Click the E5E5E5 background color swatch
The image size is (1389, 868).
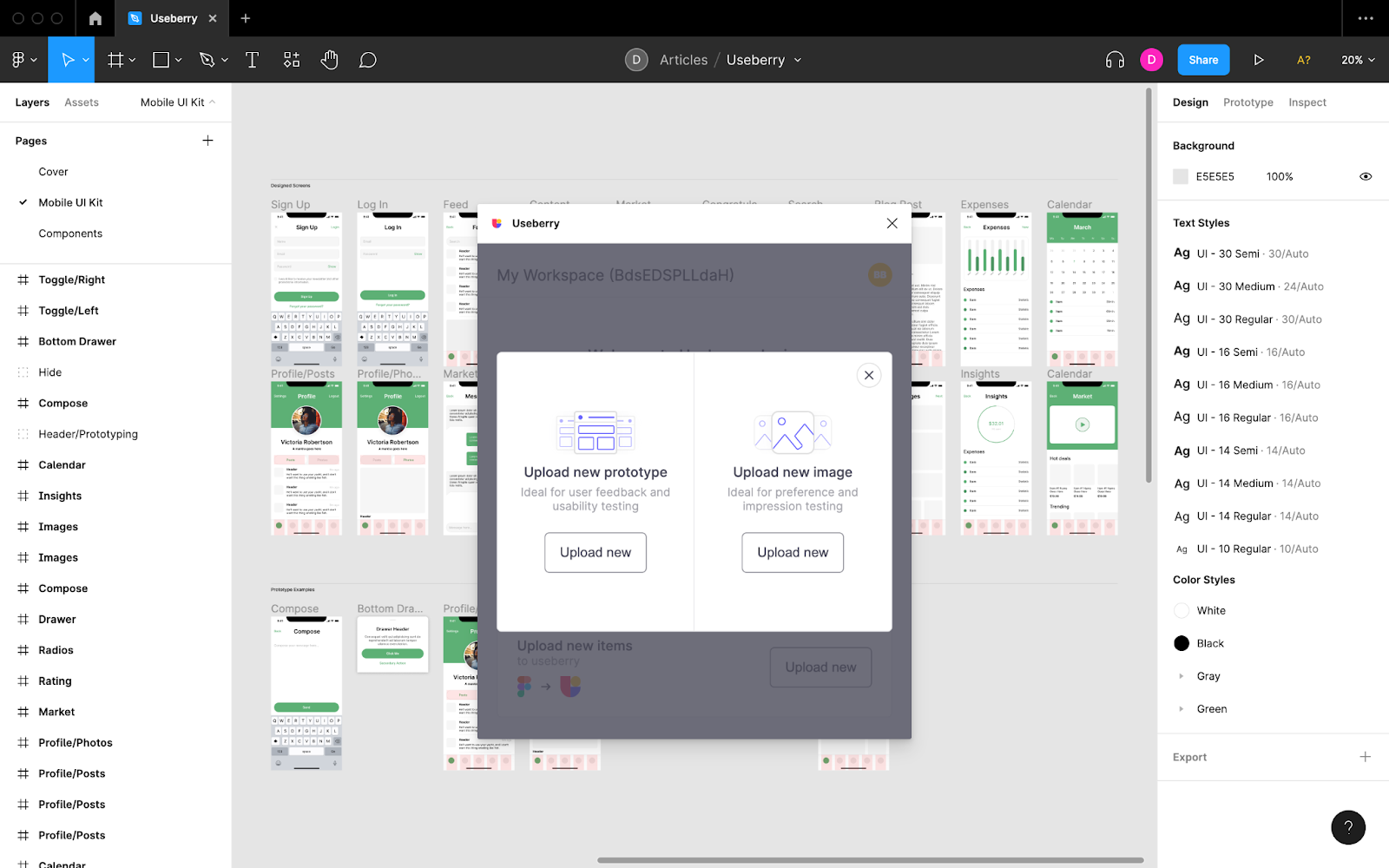pyautogui.click(x=1181, y=176)
